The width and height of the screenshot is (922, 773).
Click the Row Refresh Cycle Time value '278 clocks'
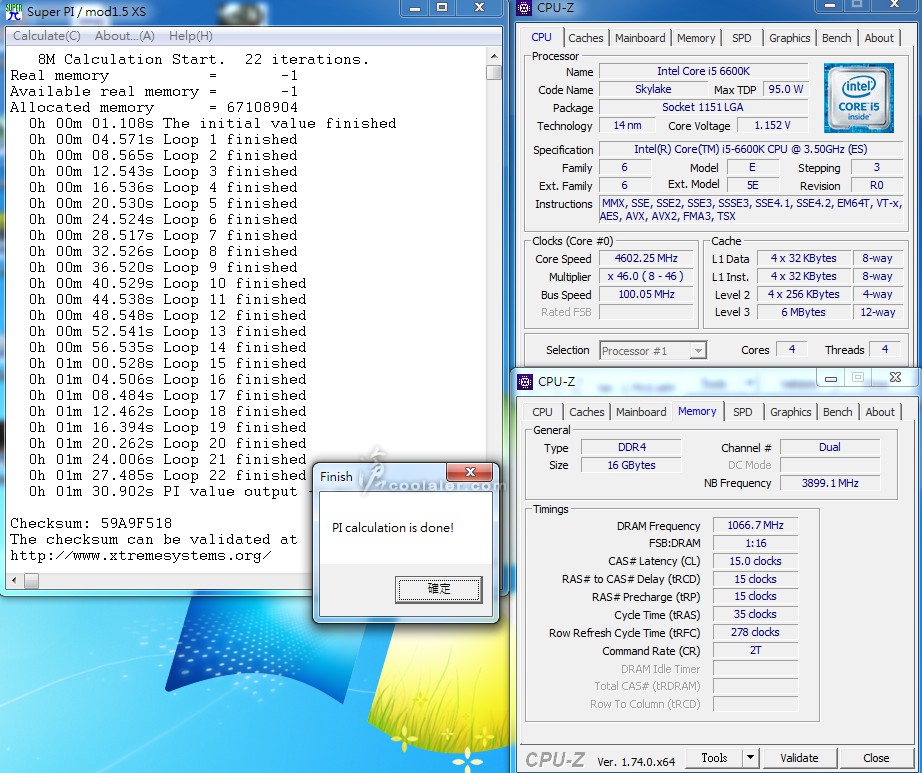pyautogui.click(x=755, y=633)
